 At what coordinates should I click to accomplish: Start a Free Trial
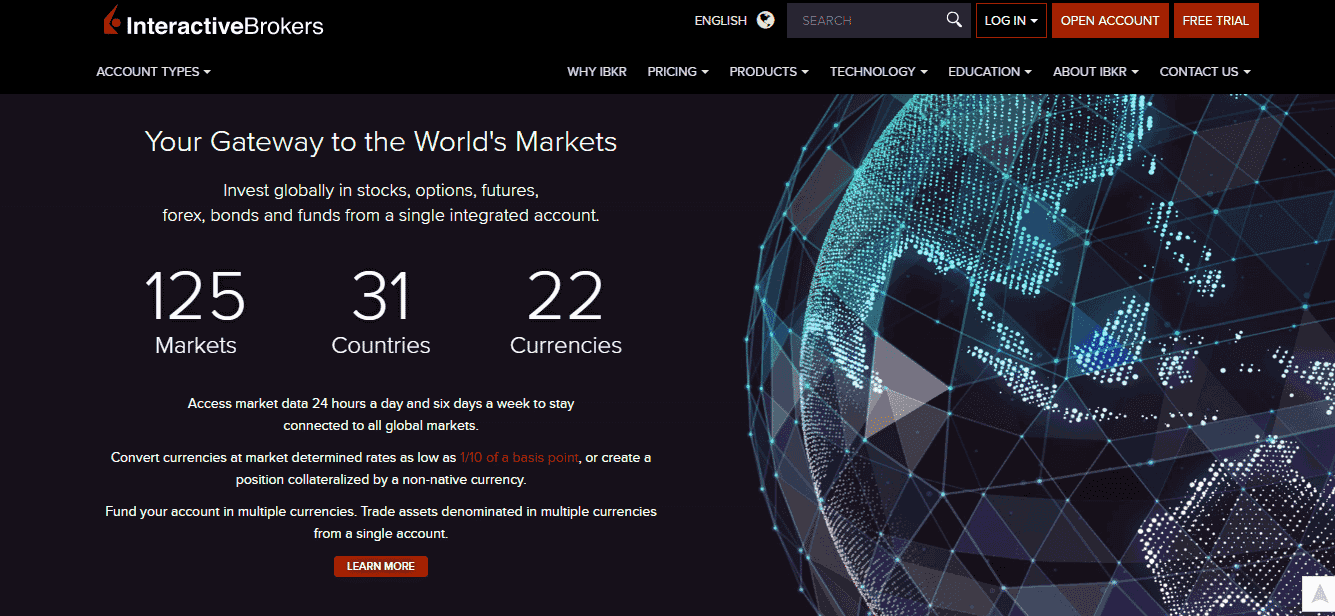tap(1216, 20)
